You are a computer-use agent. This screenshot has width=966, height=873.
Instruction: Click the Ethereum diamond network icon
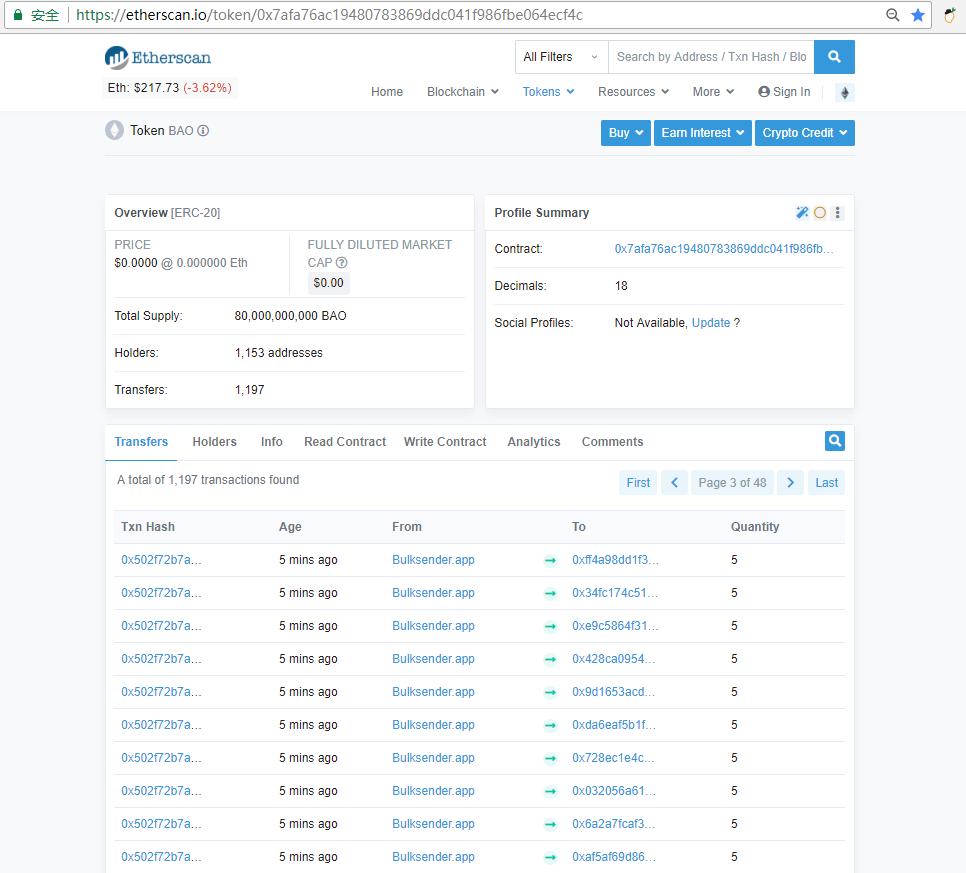coord(845,92)
